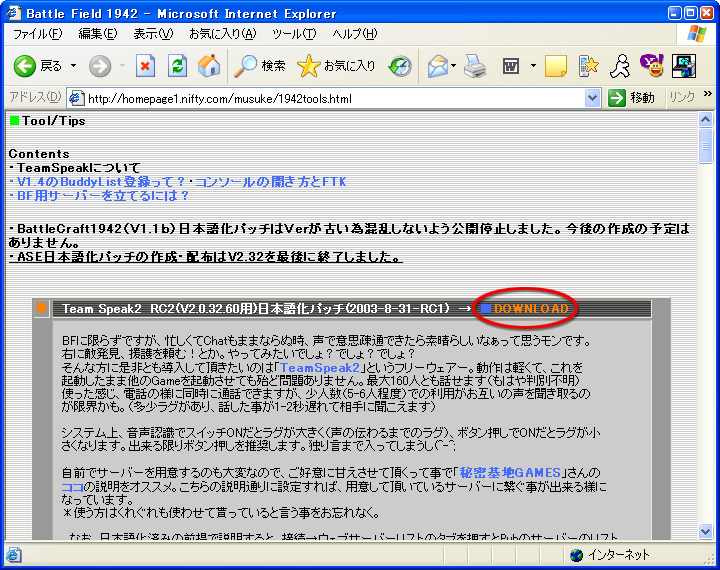Image resolution: width=720 pixels, height=570 pixels.
Task: Edit the page with the Word icon
Action: 511,66
